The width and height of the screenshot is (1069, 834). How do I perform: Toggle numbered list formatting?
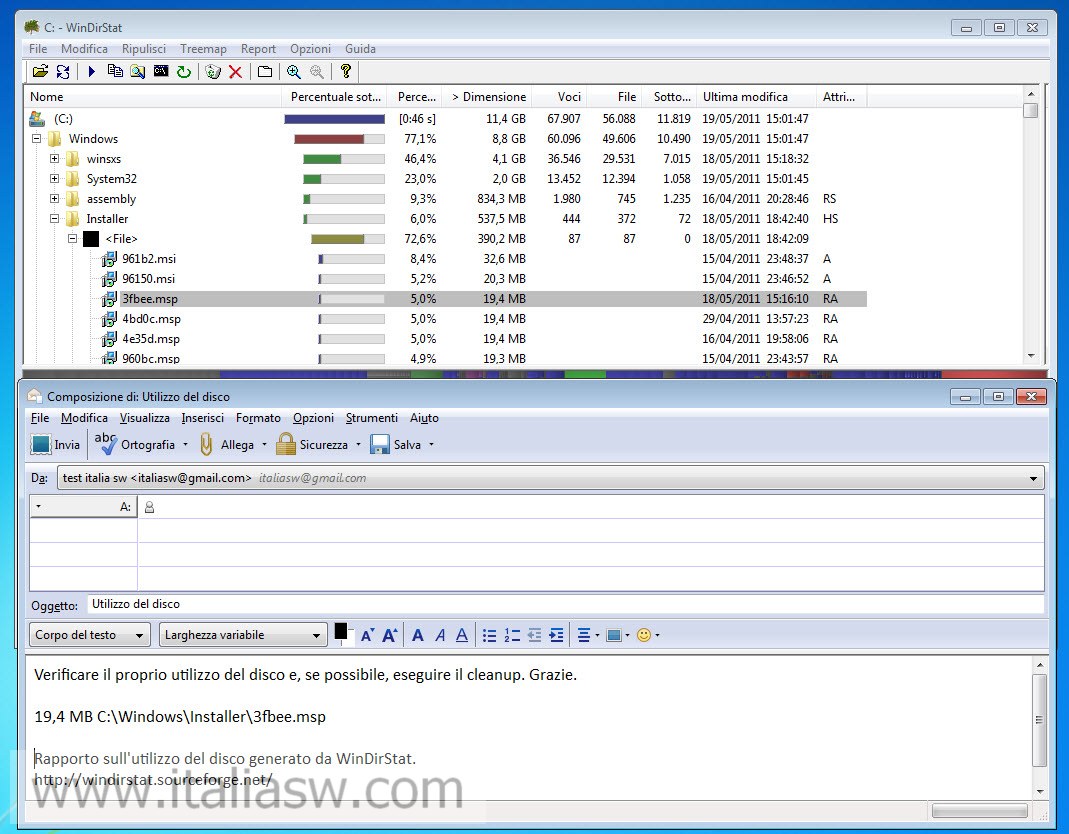(512, 636)
